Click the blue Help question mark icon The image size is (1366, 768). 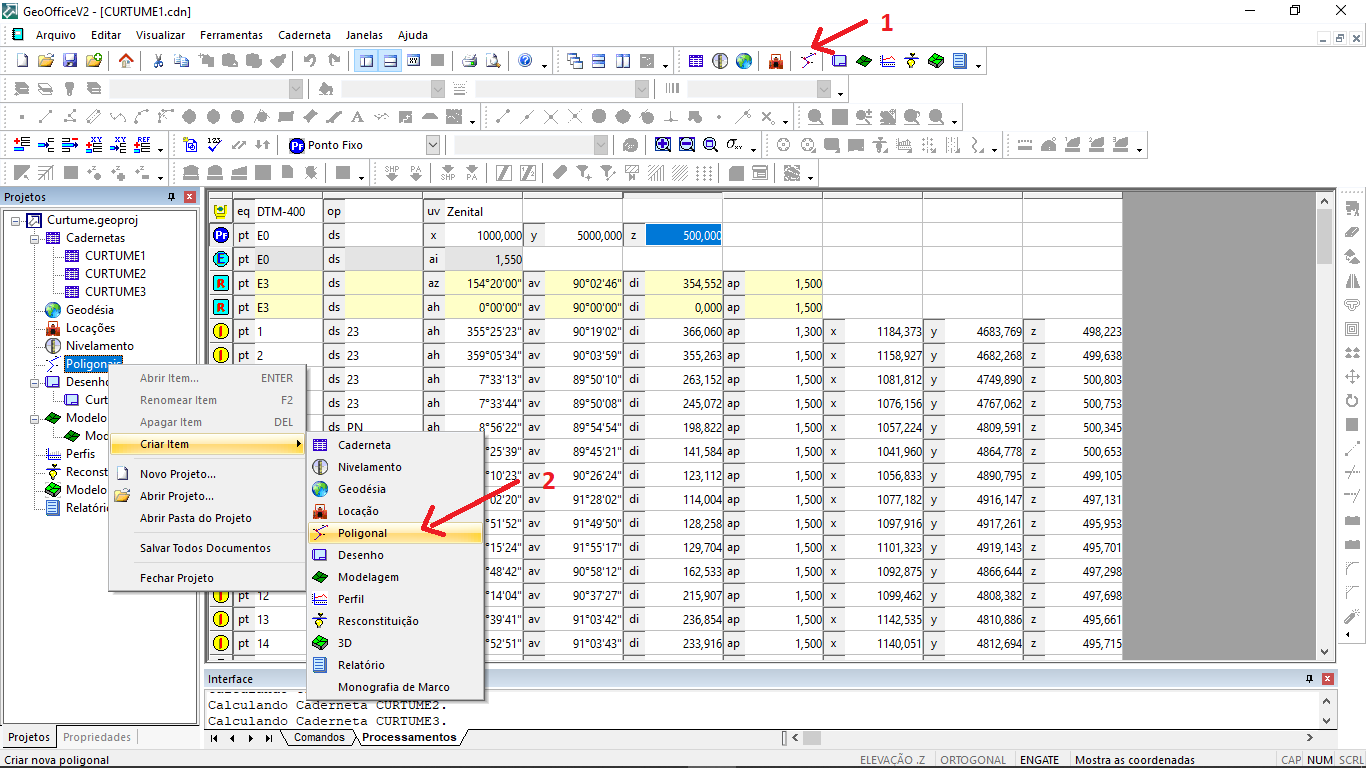point(525,61)
